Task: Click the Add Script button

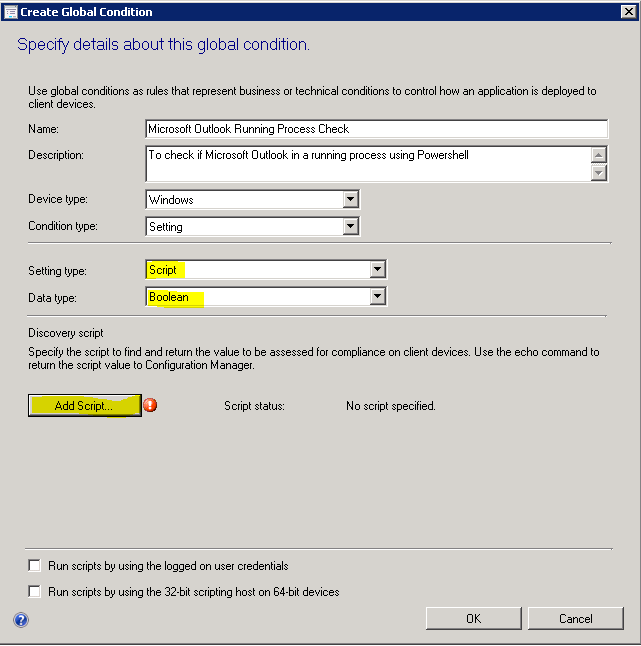Action: click(x=85, y=405)
